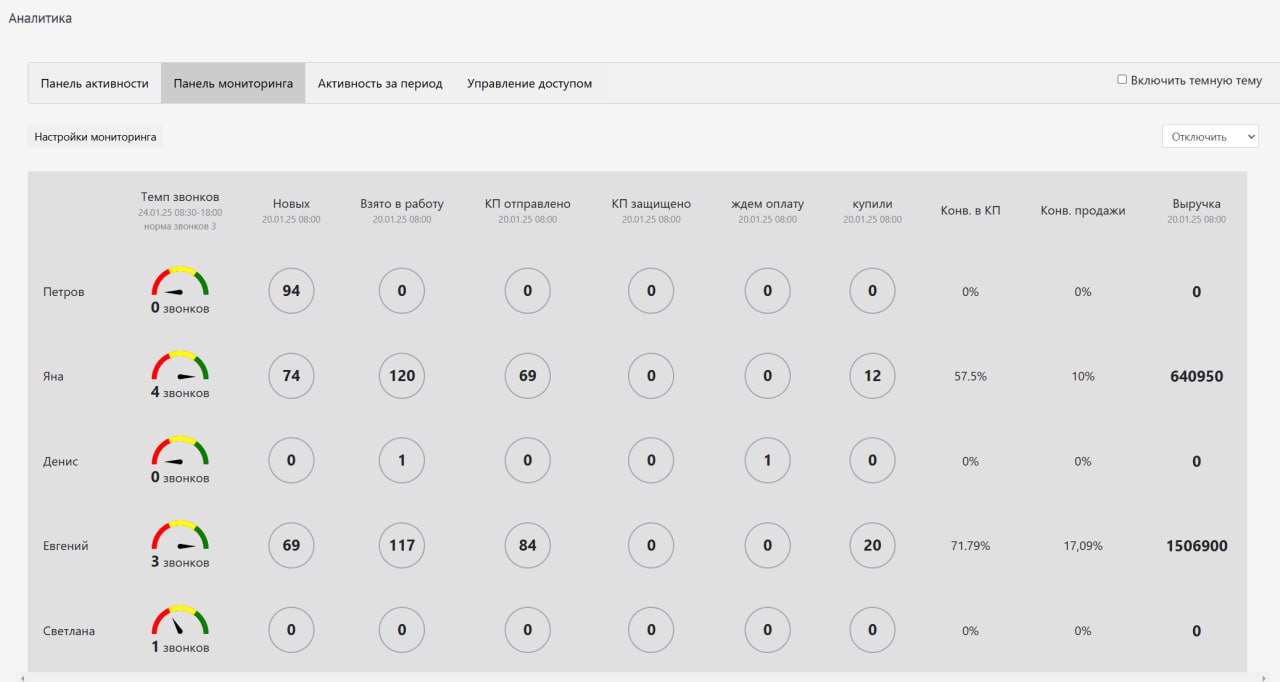Open the Панель активности tab
The width and height of the screenshot is (1280, 682).
coord(95,83)
